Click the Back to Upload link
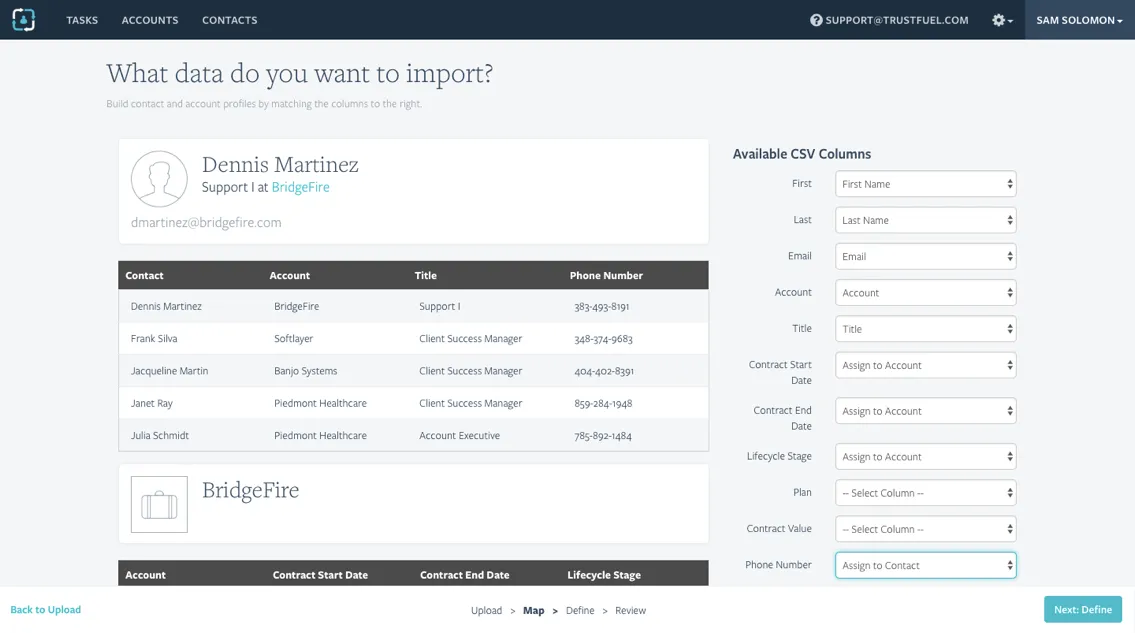The width and height of the screenshot is (1135, 635). click(45, 609)
